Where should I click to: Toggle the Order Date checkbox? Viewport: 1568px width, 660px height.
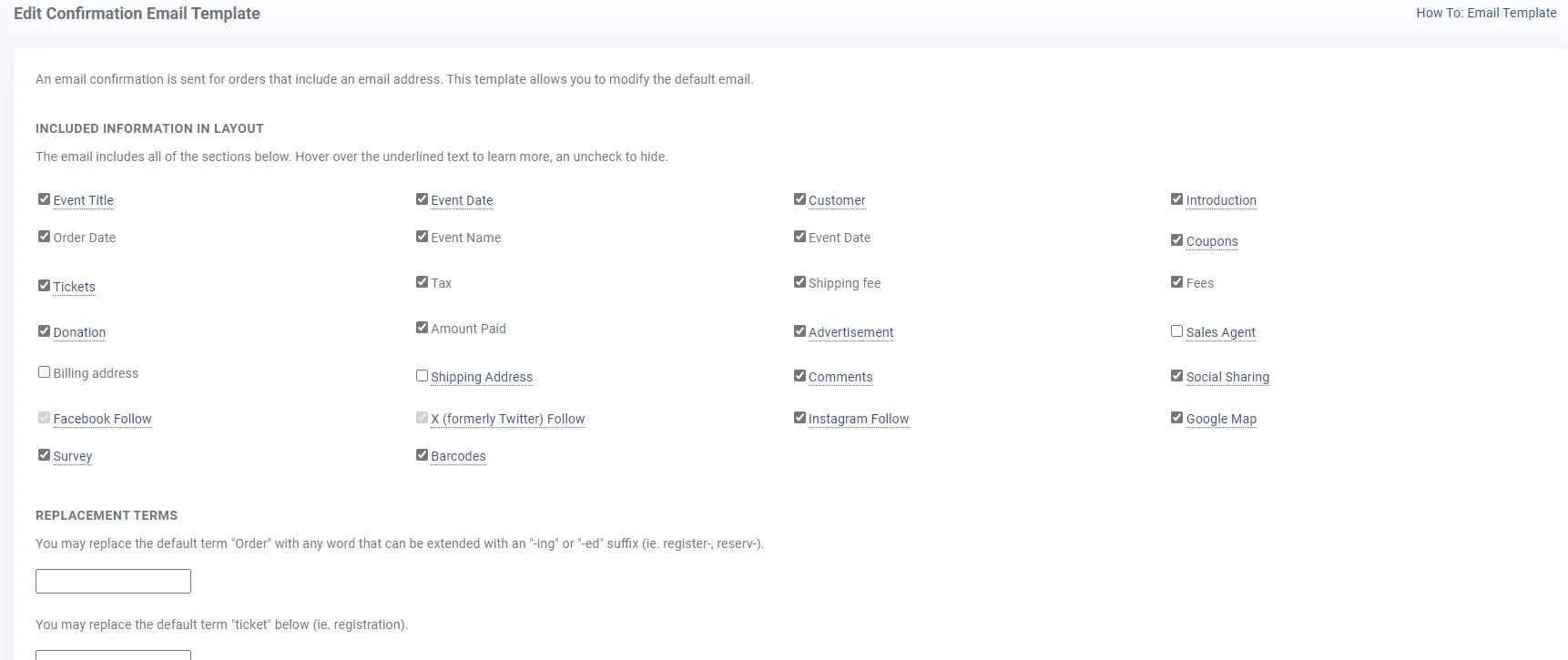coord(44,237)
